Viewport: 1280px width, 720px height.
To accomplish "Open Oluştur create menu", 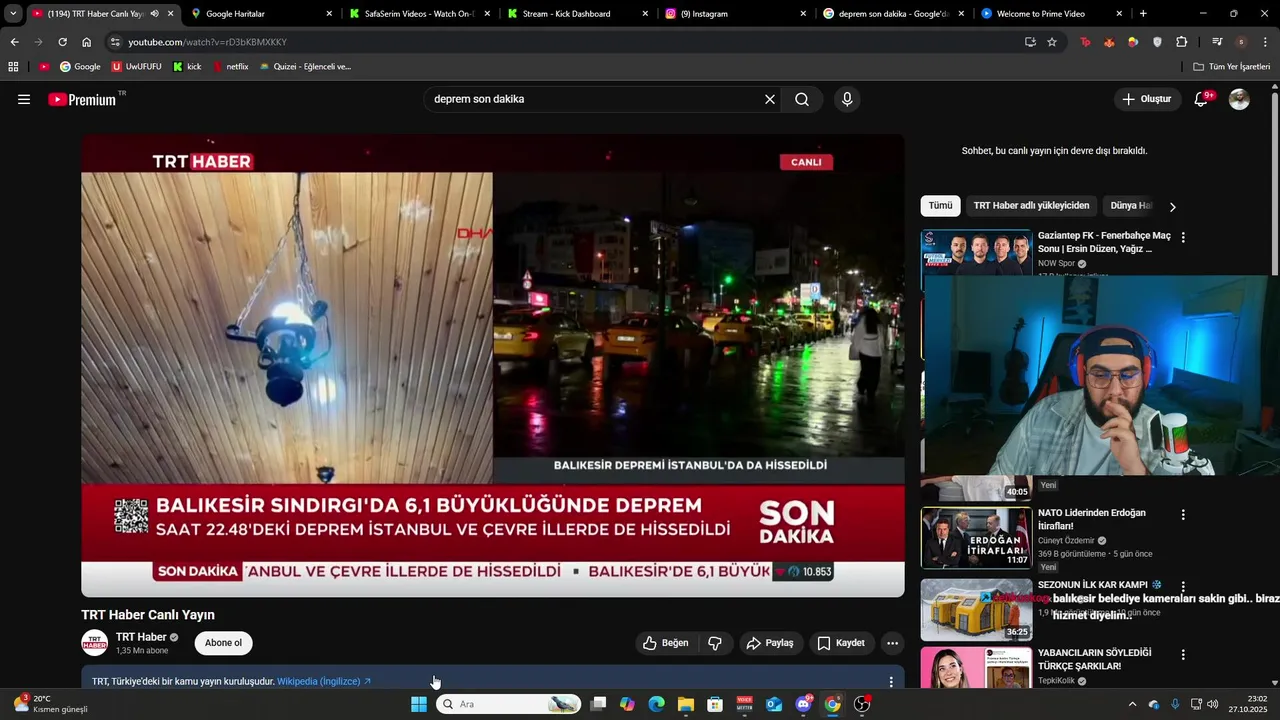I will pos(1146,99).
